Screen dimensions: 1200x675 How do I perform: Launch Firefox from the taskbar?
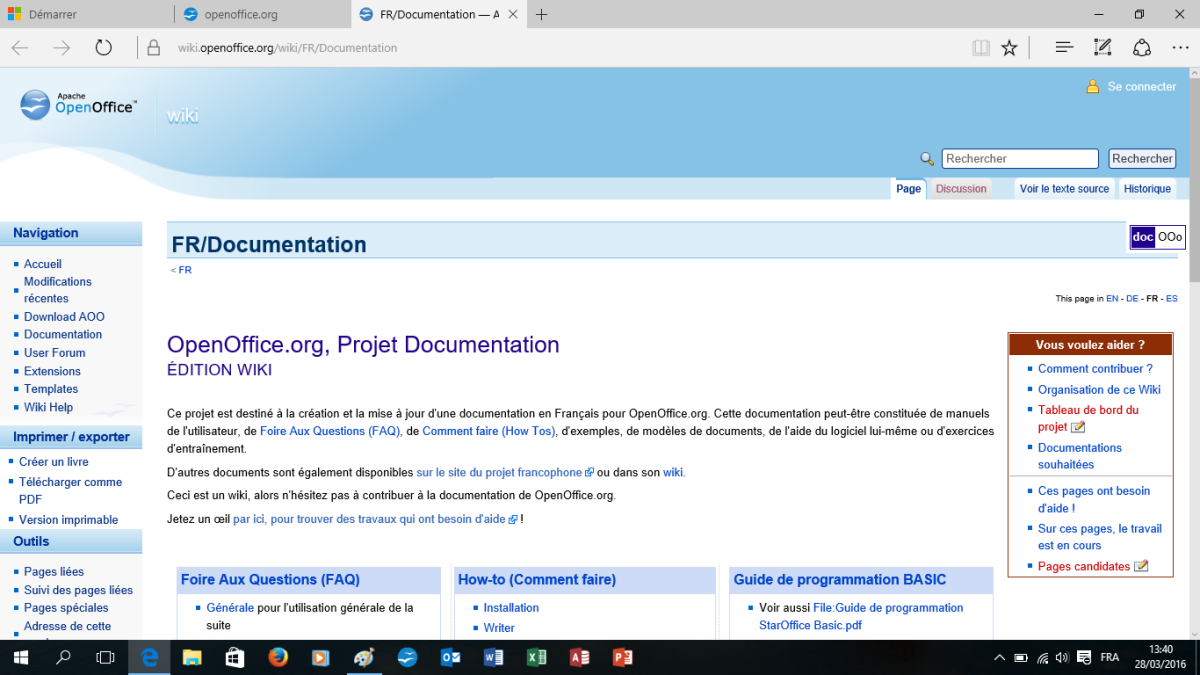coord(278,657)
